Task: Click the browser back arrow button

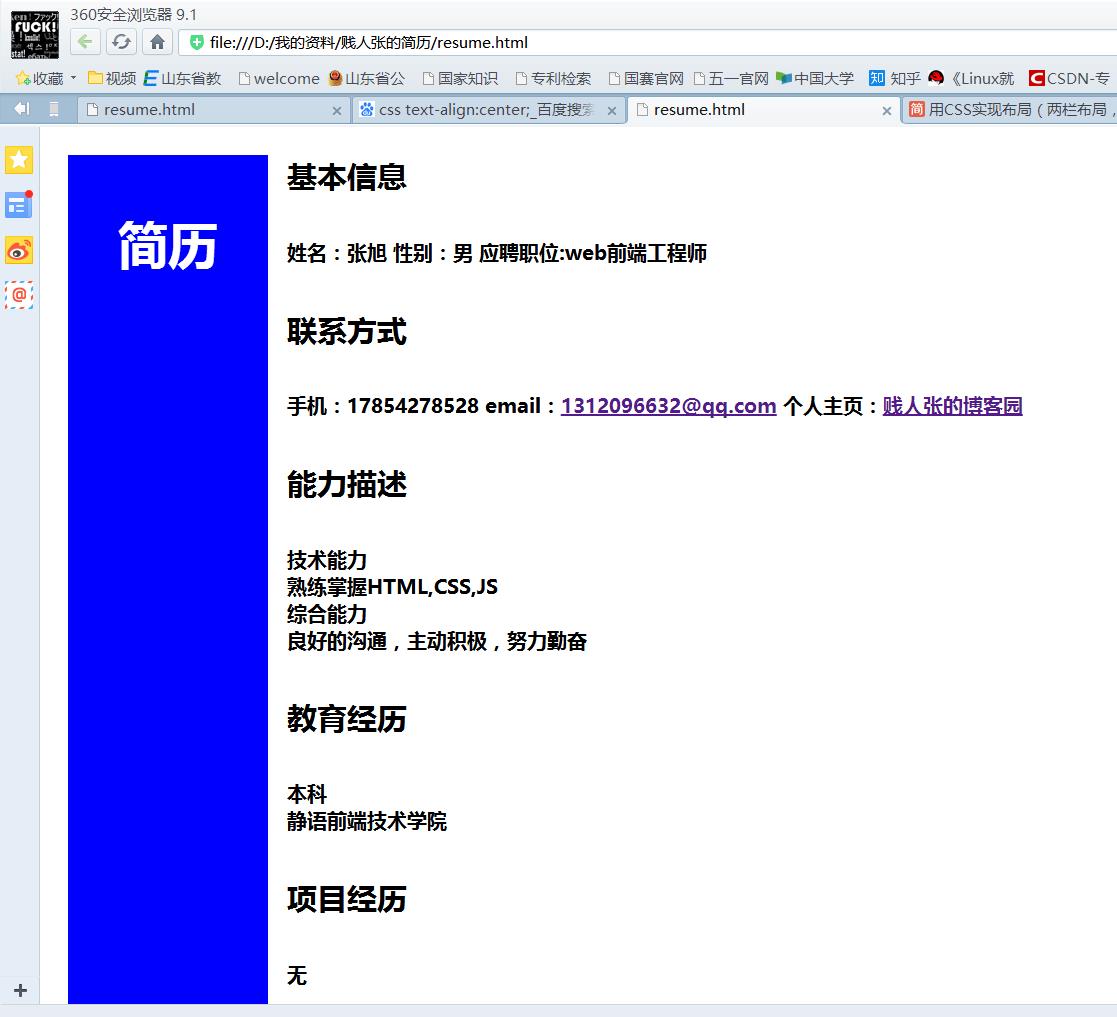Action: [x=85, y=42]
